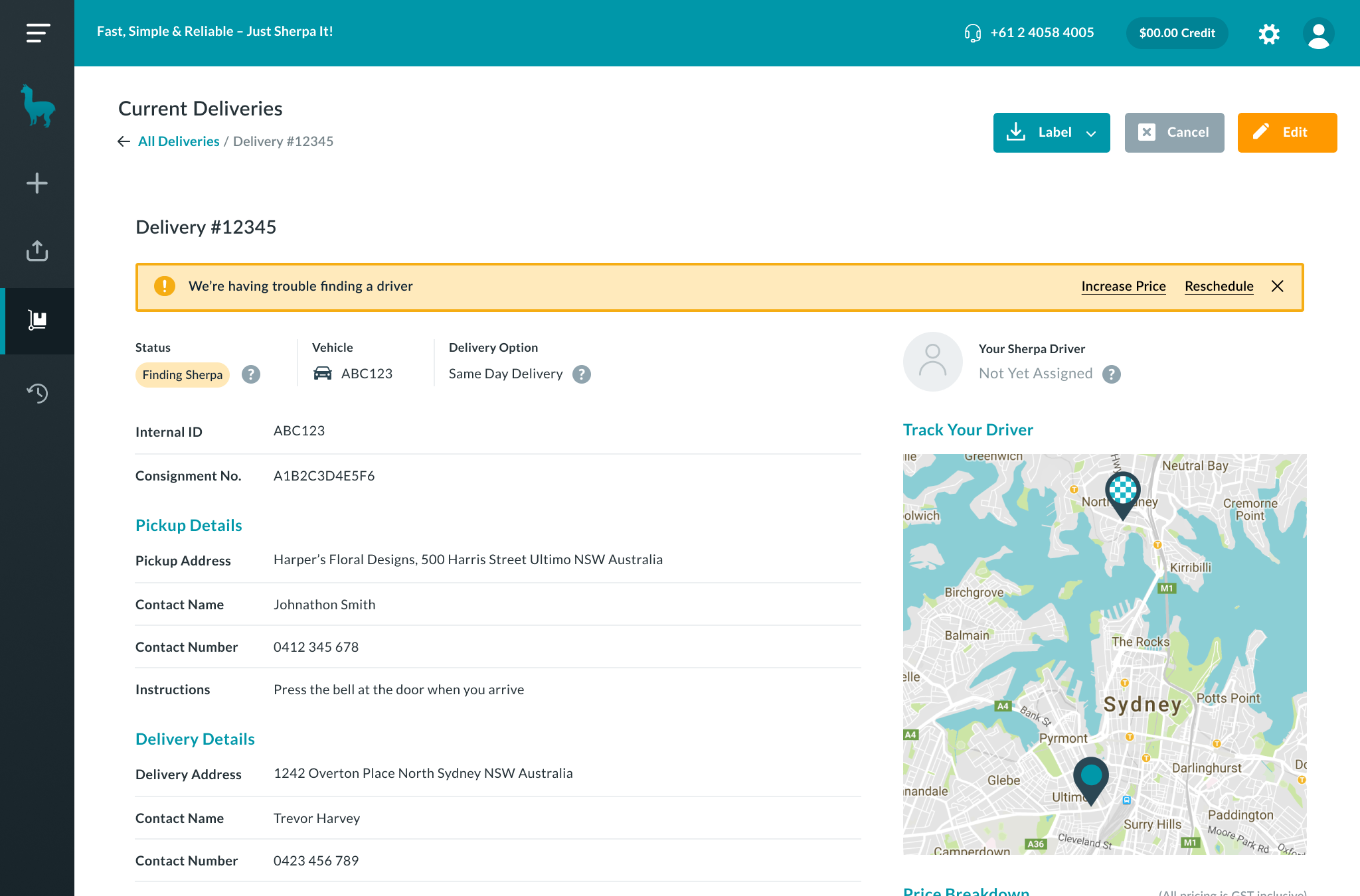Click the teal pickup pin on map

point(1091,781)
